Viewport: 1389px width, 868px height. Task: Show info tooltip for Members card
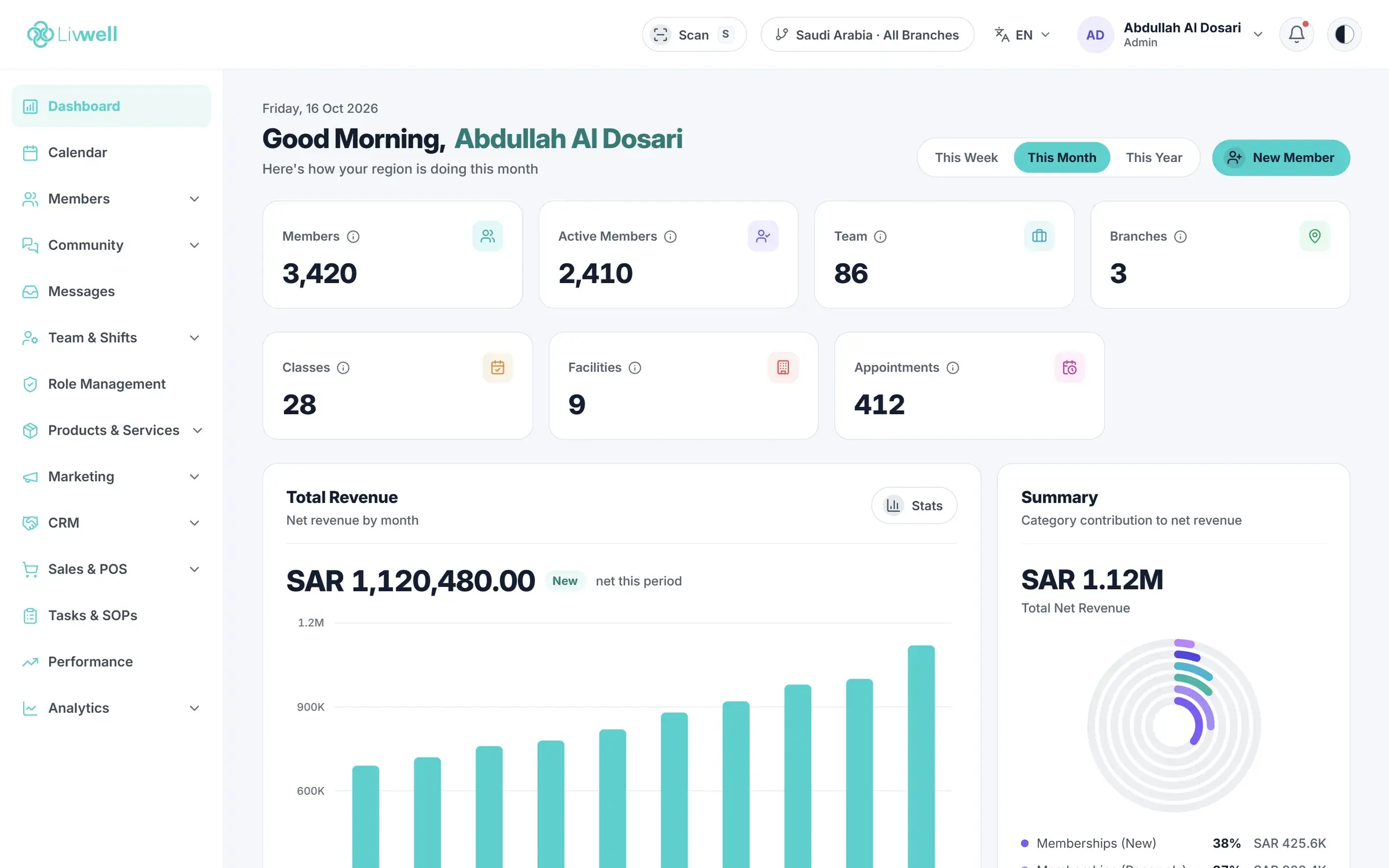pos(353,237)
